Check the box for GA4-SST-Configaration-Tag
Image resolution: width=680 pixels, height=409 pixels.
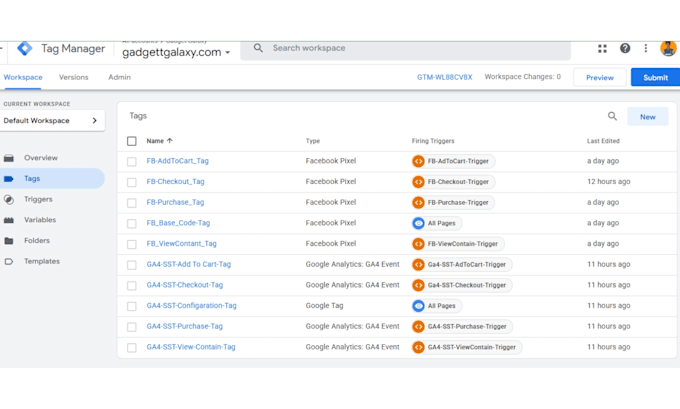pyautogui.click(x=132, y=306)
